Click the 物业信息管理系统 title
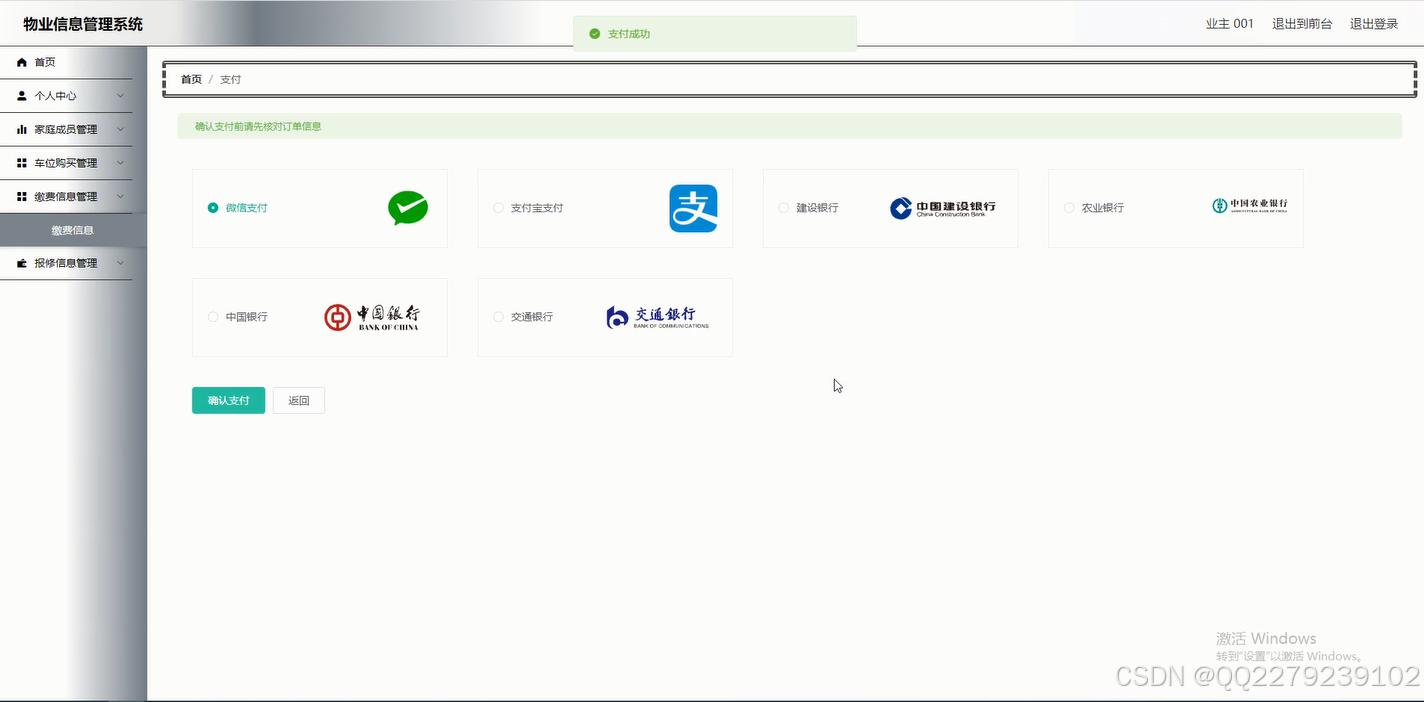Image resolution: width=1424 pixels, height=702 pixels. 83,24
